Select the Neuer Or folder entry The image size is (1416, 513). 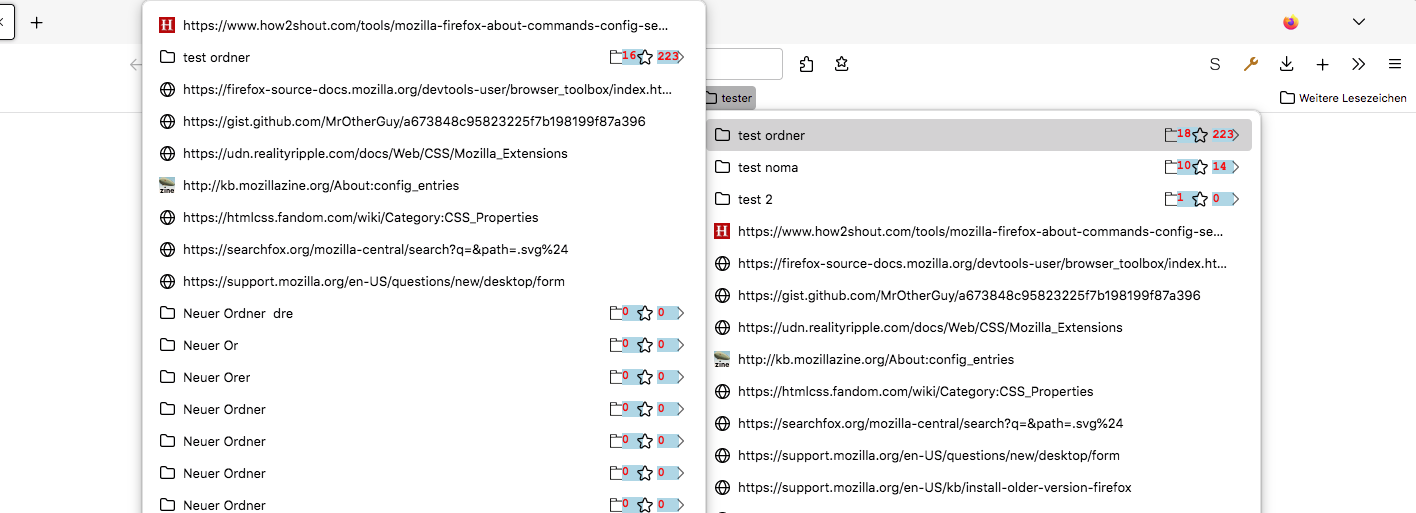point(210,345)
